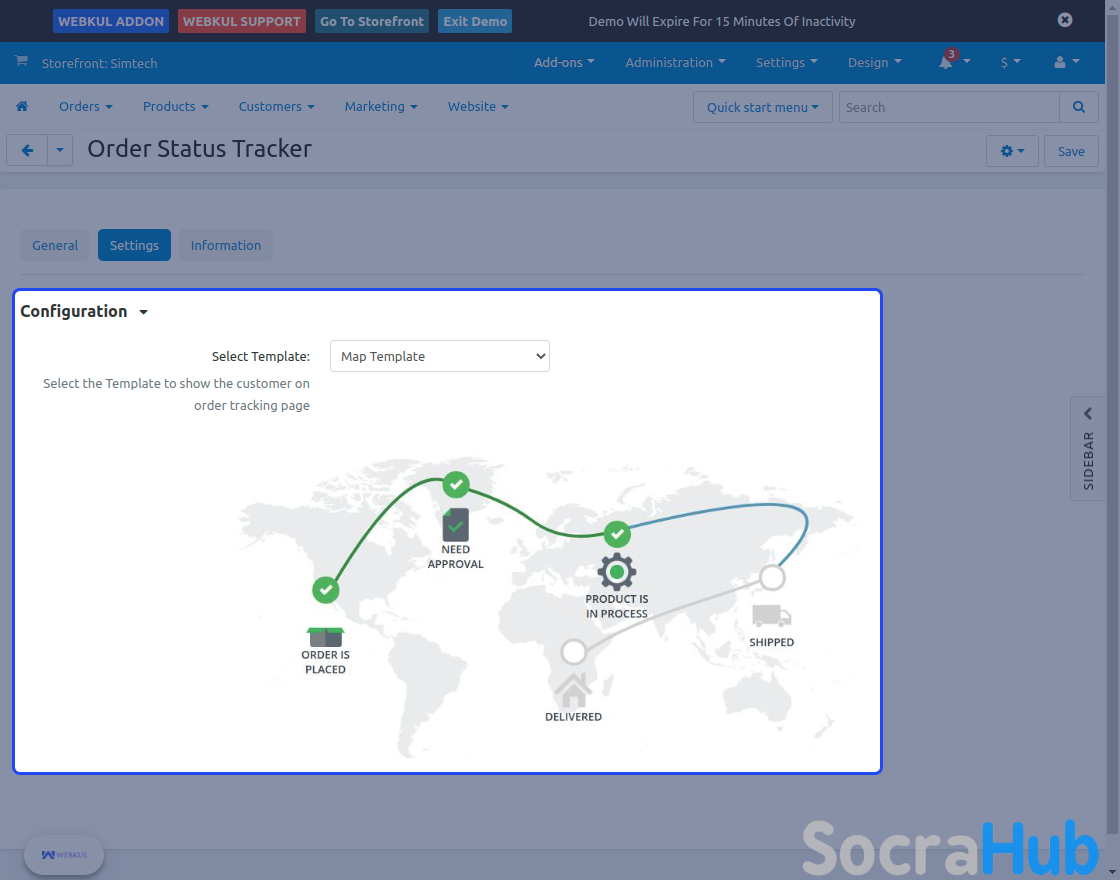Open the gear actions menu

pos(1012,151)
